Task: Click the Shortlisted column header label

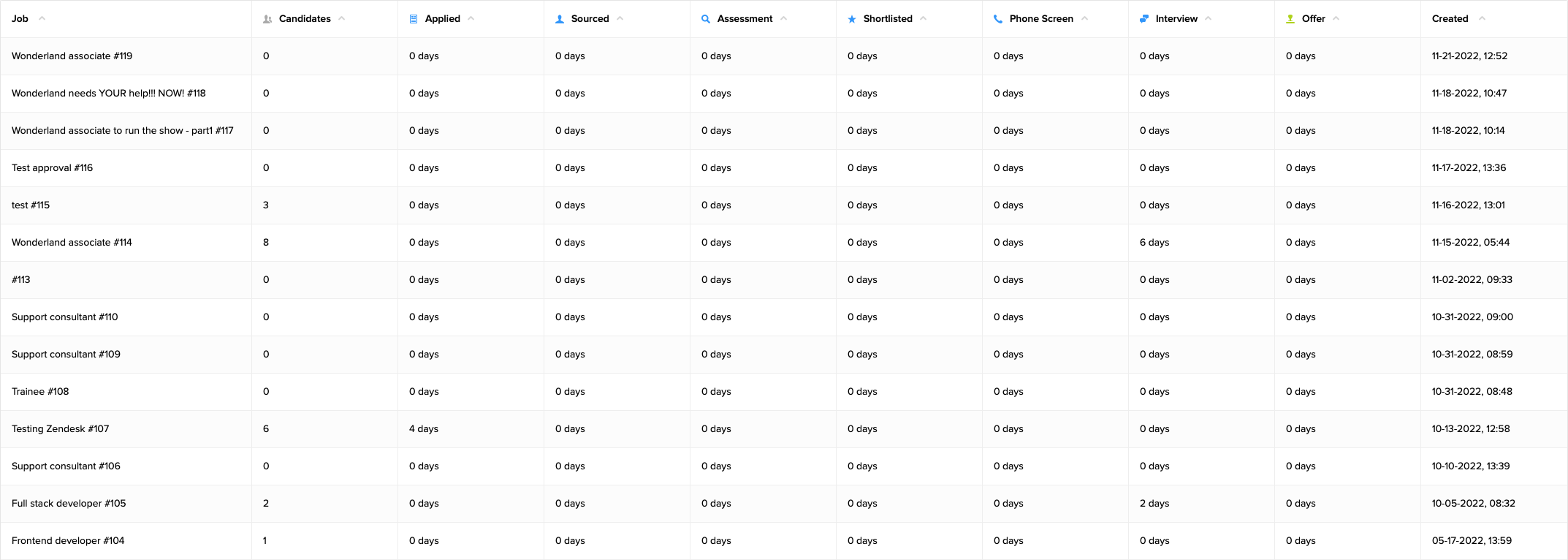Action: point(888,19)
